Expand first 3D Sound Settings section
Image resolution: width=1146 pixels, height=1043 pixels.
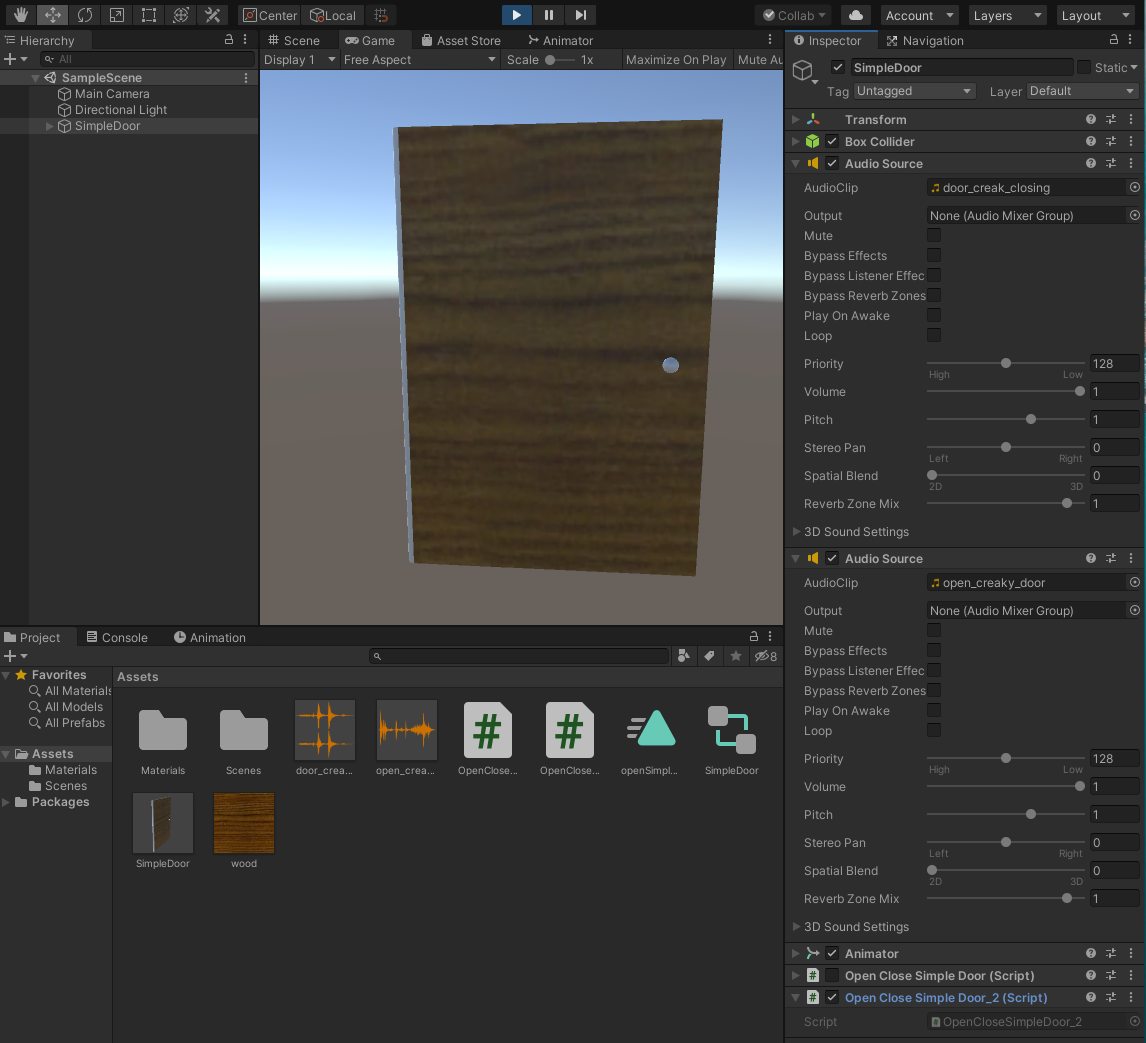click(796, 531)
